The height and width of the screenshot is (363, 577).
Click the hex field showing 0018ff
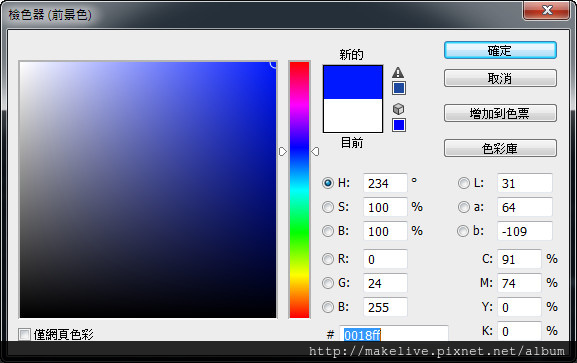point(394,334)
